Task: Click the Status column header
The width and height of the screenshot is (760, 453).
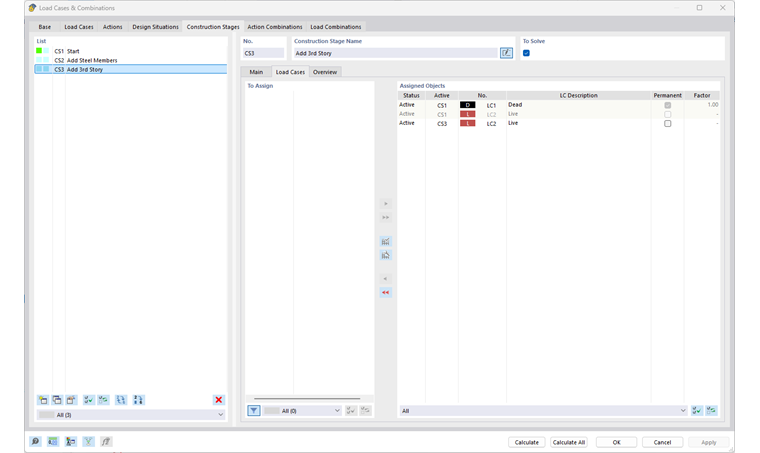Action: pyautogui.click(x=411, y=95)
